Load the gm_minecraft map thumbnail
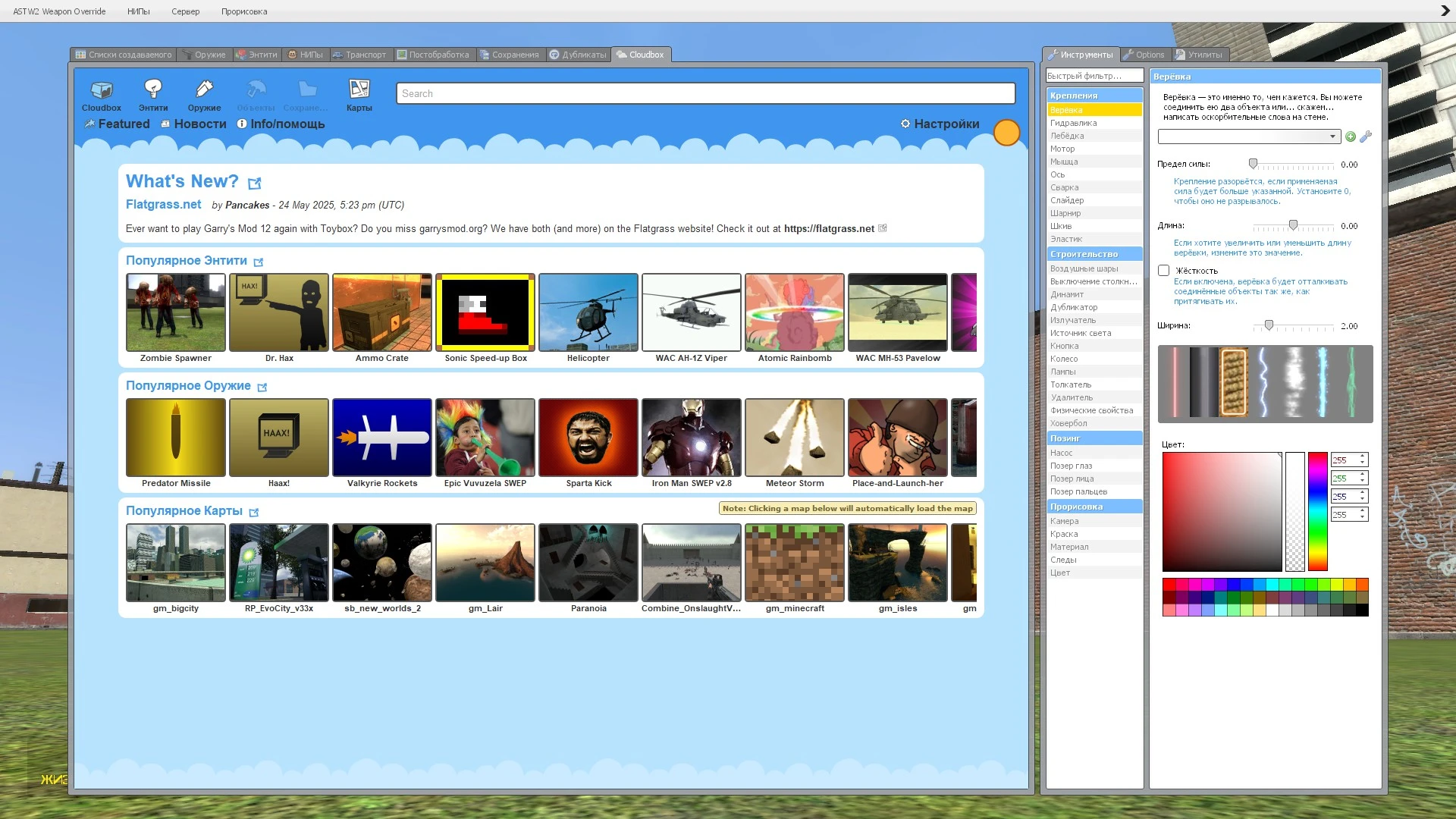 [x=794, y=563]
